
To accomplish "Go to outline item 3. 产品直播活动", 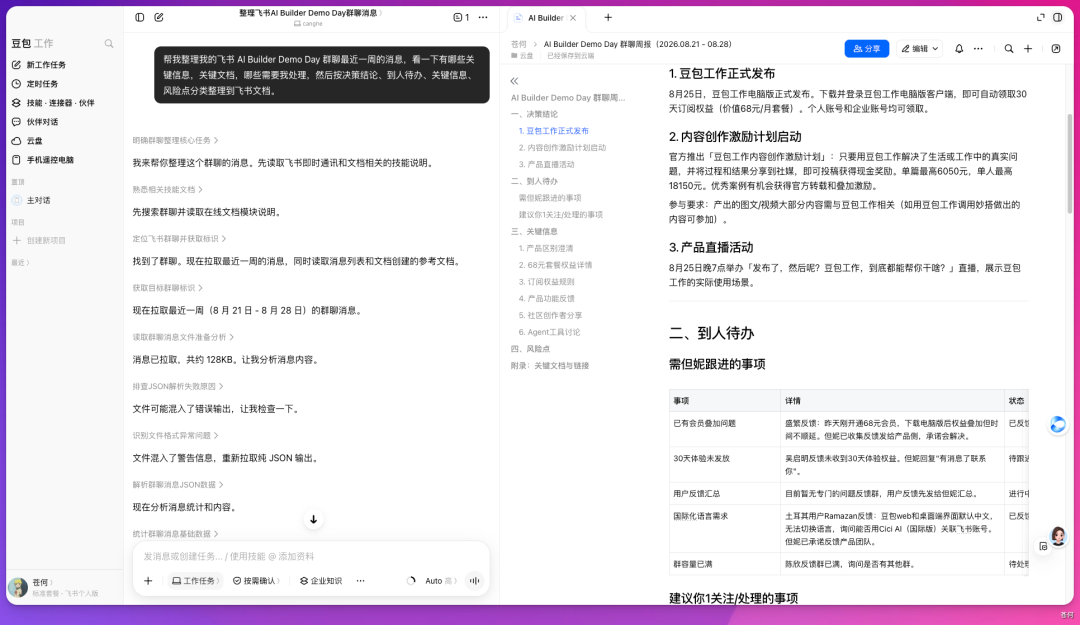I will (x=546, y=165).
